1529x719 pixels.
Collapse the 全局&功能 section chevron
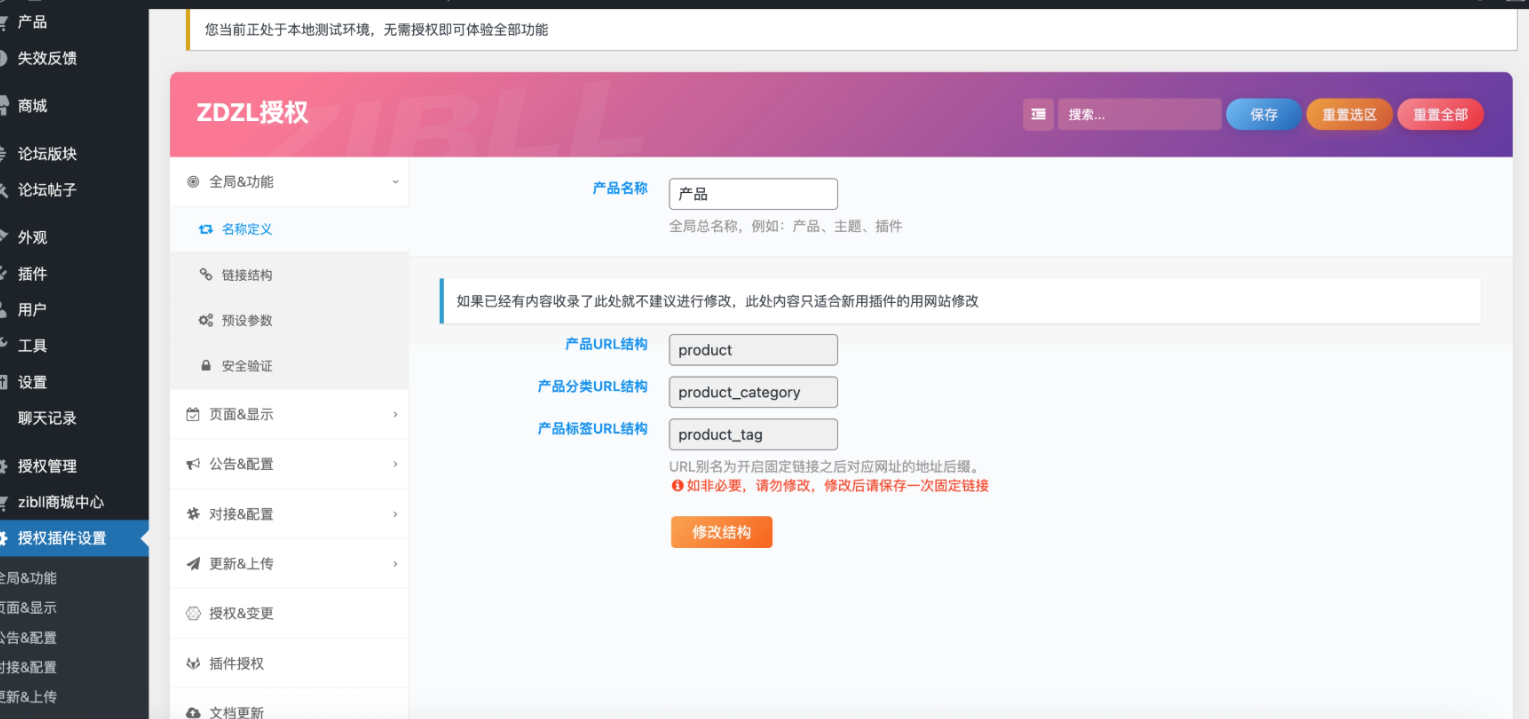pyautogui.click(x=395, y=182)
